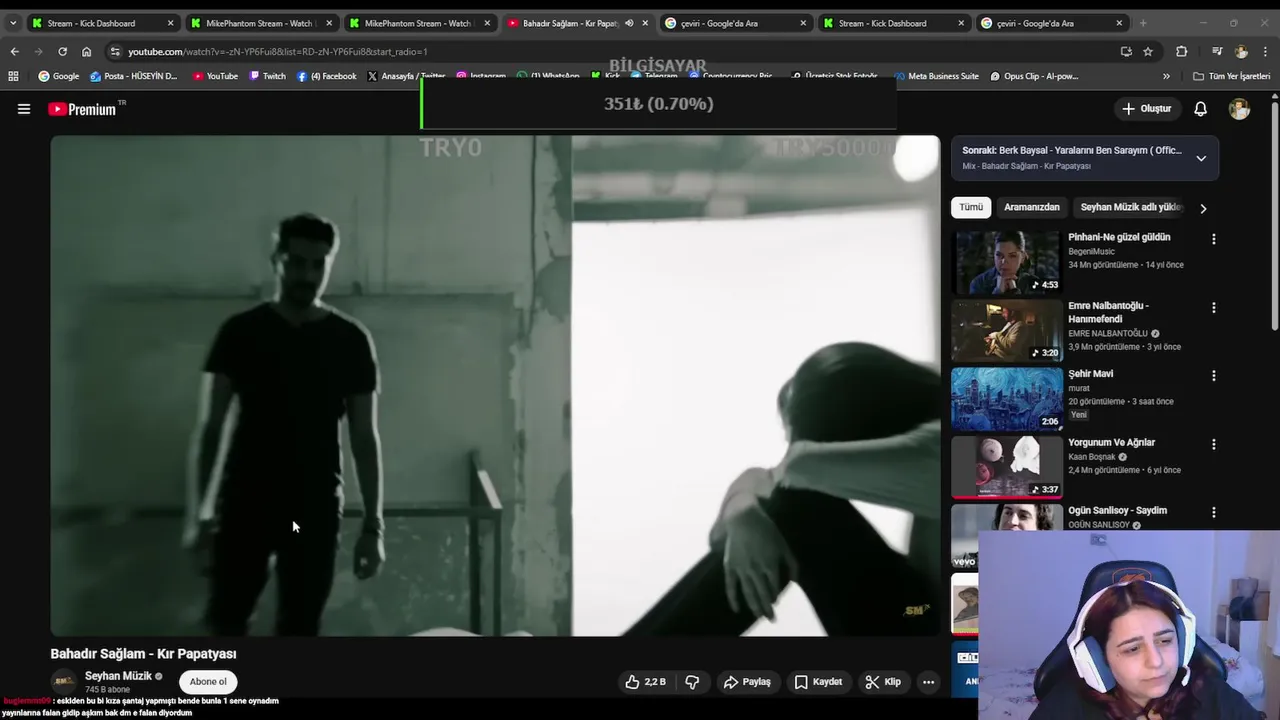Image resolution: width=1280 pixels, height=720 pixels.
Task: Dislike the Kır Papatyası video
Action: click(692, 682)
